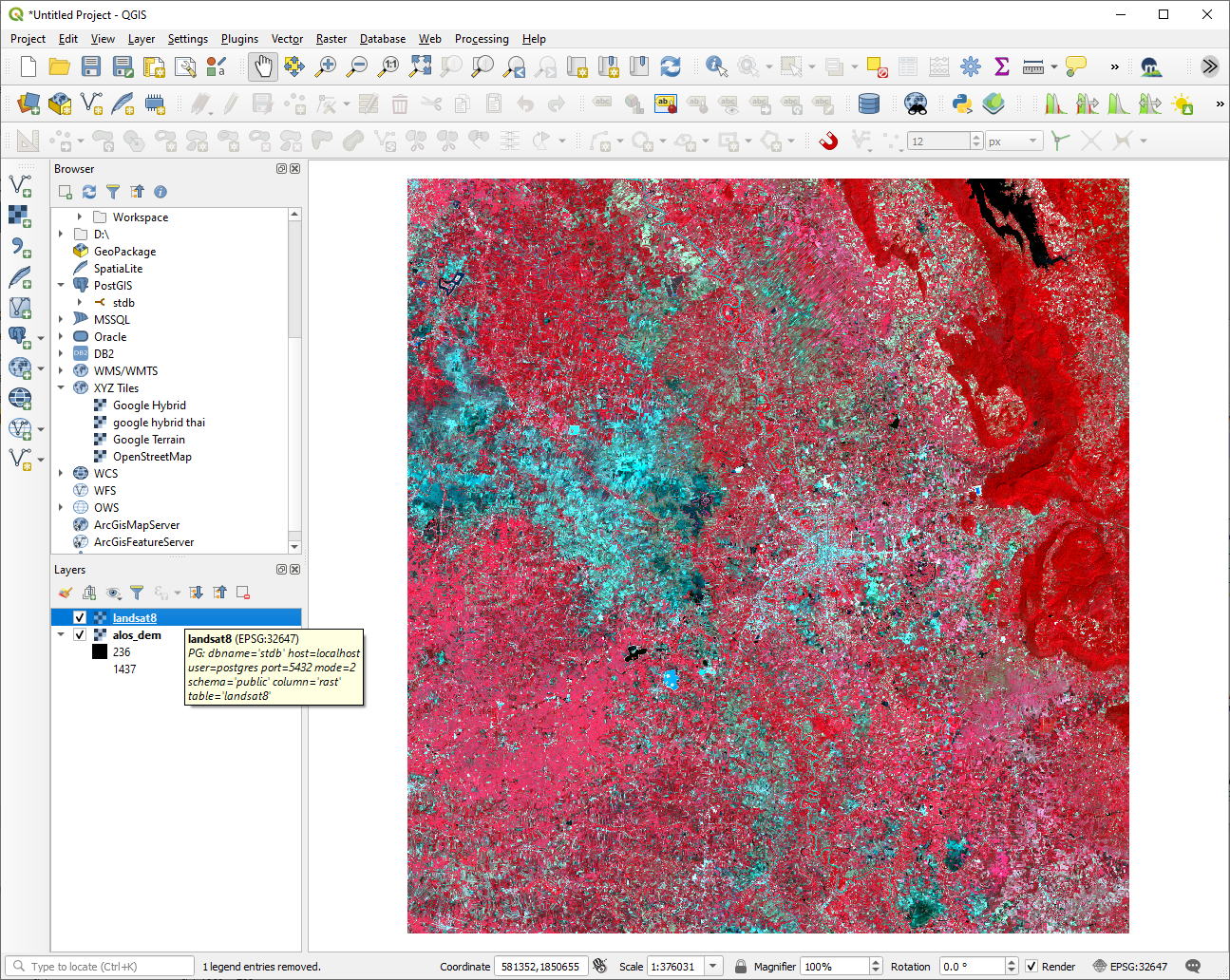The width and height of the screenshot is (1230, 980).
Task: Increase the Rotation spinner value
Action: click(x=1012, y=961)
